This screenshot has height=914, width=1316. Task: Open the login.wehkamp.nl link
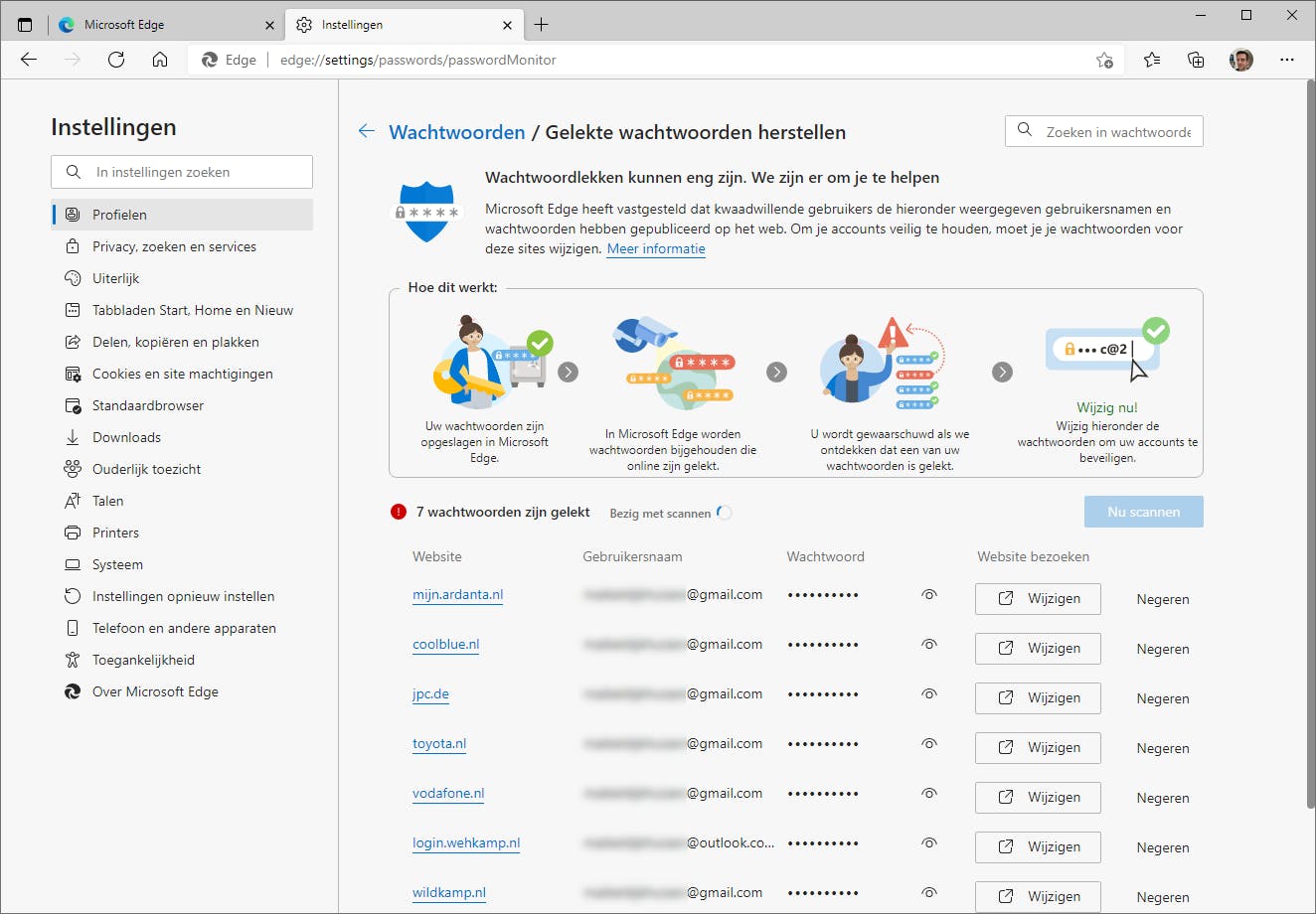coord(466,843)
